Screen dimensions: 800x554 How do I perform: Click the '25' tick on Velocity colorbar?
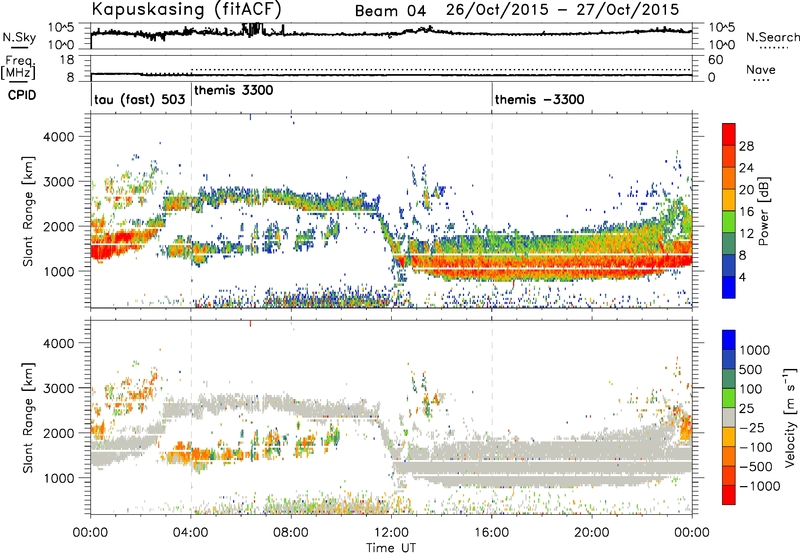point(747,409)
